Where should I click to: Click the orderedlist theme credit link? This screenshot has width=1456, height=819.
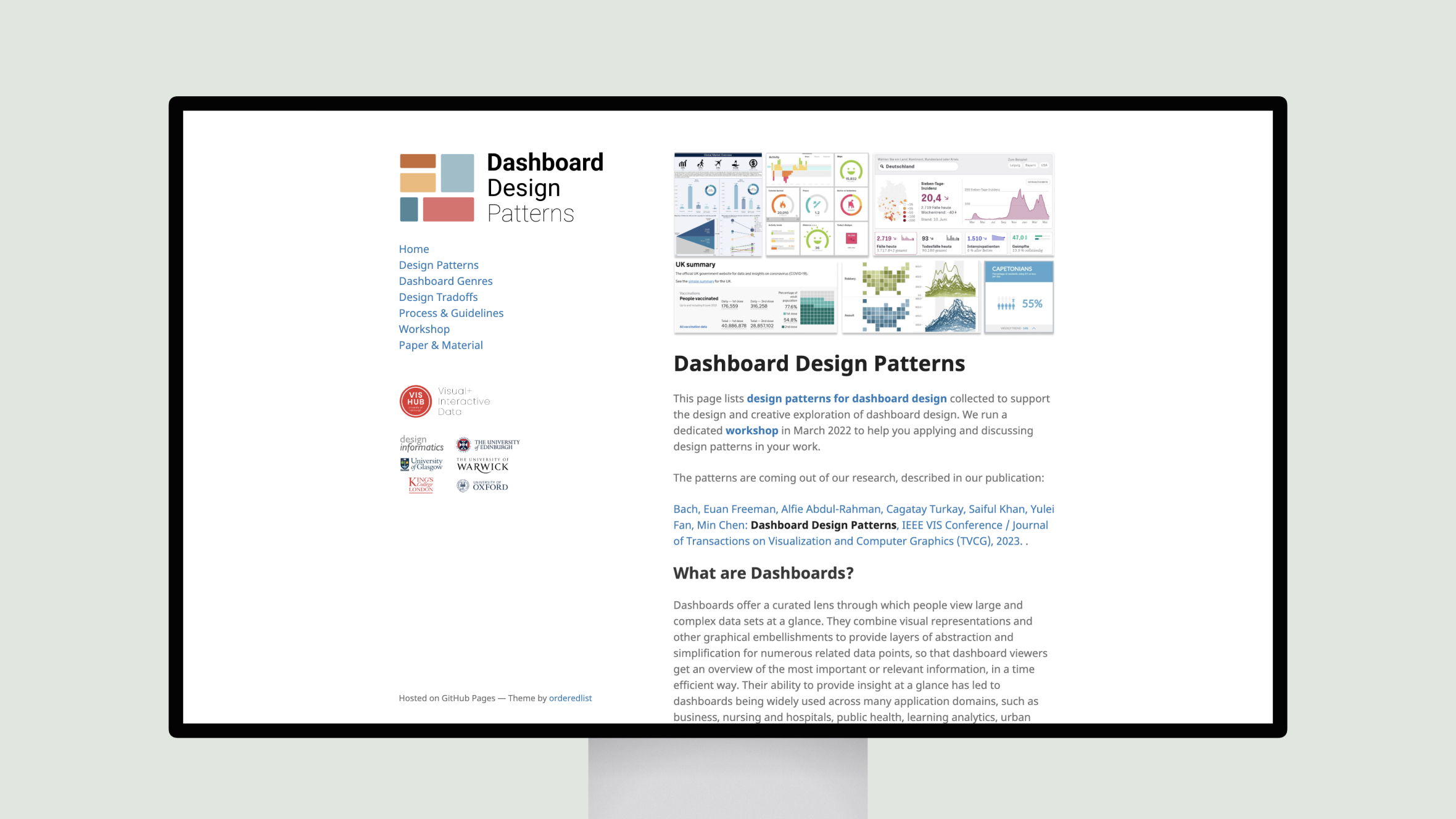pyautogui.click(x=570, y=697)
